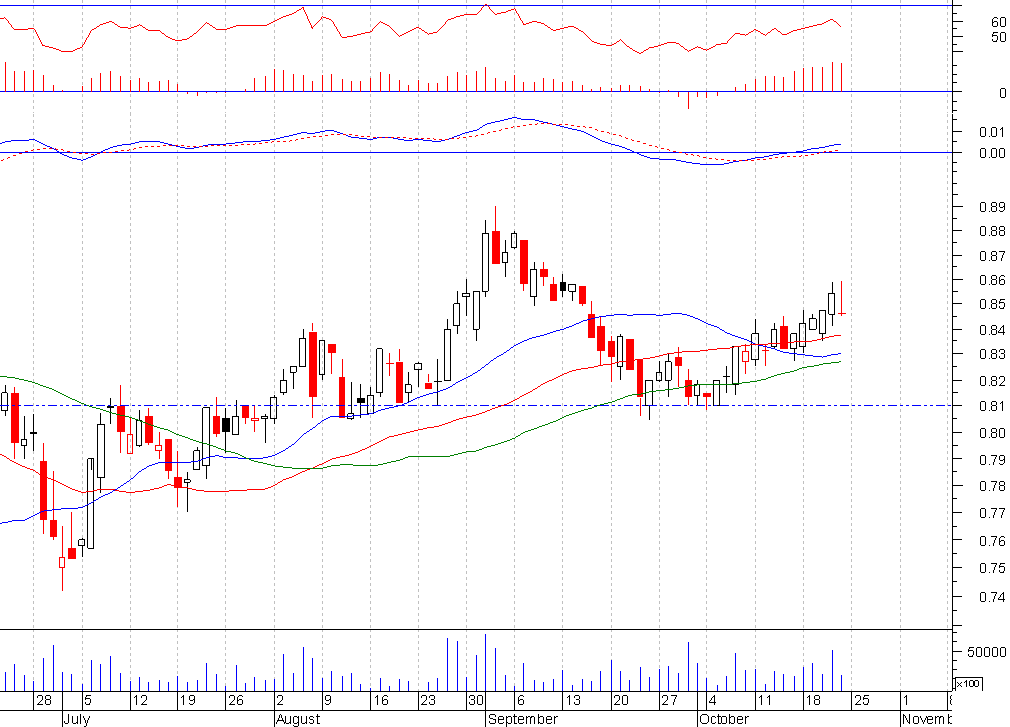Viewport: 1010px width, 727px height.
Task: Pick the 0.86 price axis value
Action: 992,280
